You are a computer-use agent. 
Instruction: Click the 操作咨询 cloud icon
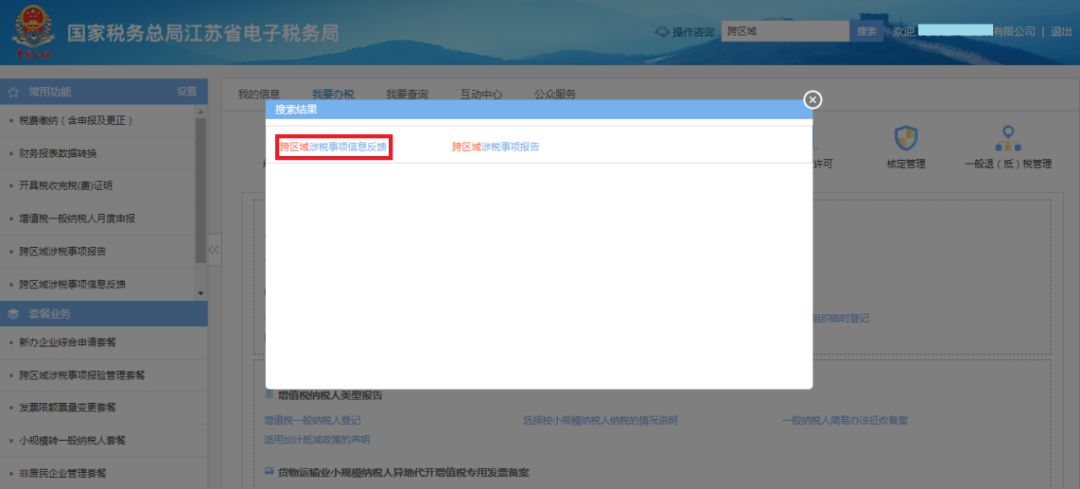[x=661, y=32]
